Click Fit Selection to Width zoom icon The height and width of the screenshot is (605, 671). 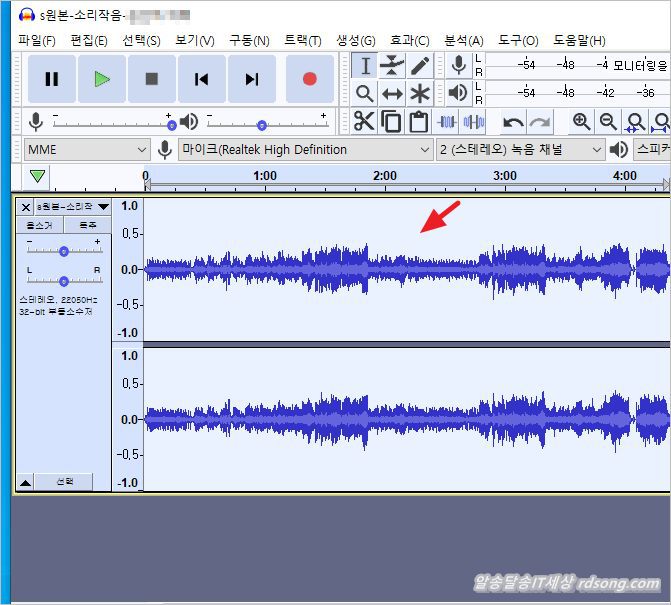(x=635, y=123)
